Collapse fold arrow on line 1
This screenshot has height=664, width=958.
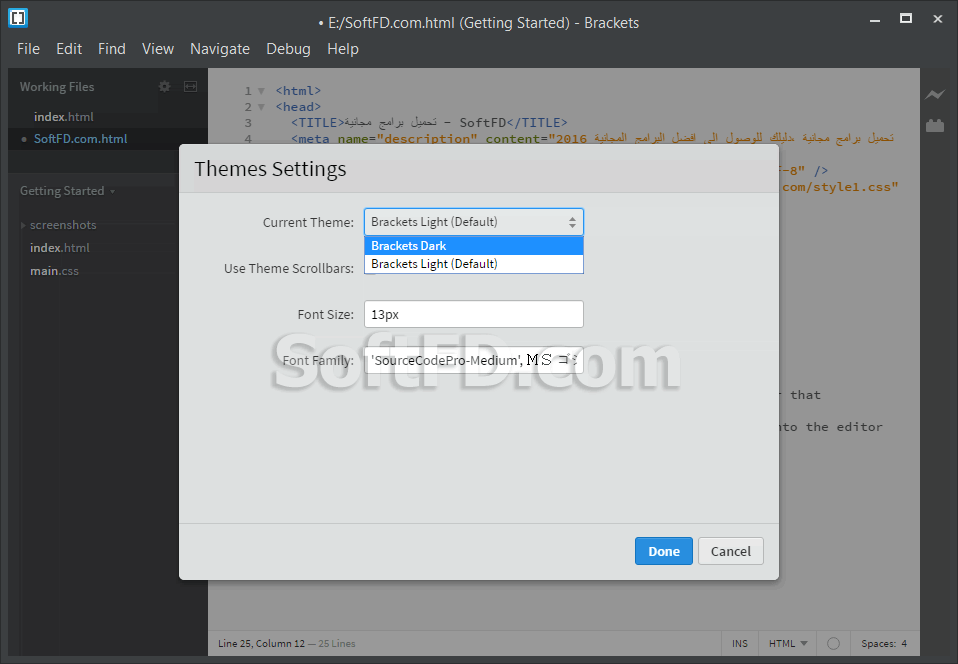point(261,91)
